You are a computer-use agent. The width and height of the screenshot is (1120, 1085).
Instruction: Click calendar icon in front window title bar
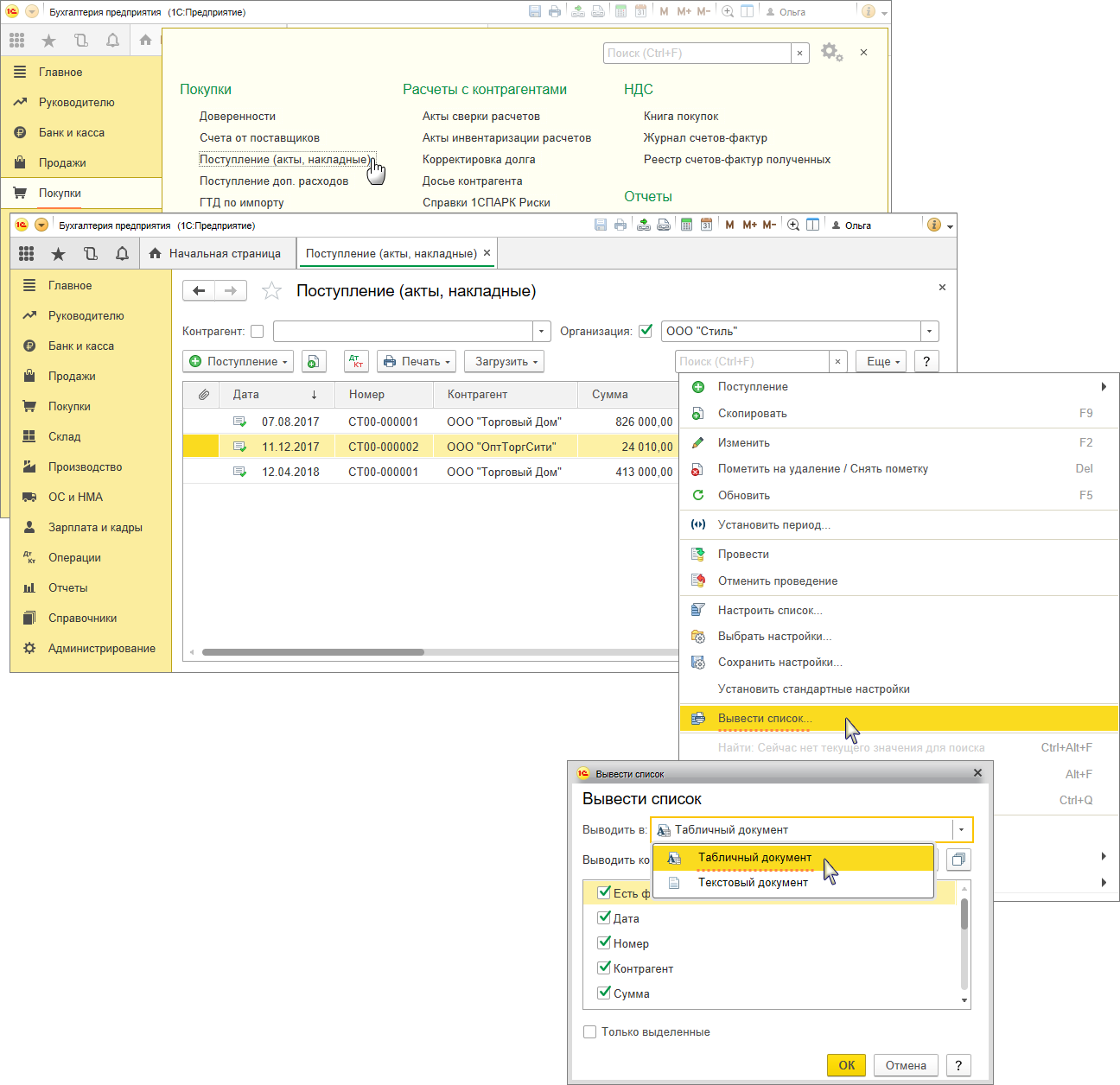coord(707,225)
